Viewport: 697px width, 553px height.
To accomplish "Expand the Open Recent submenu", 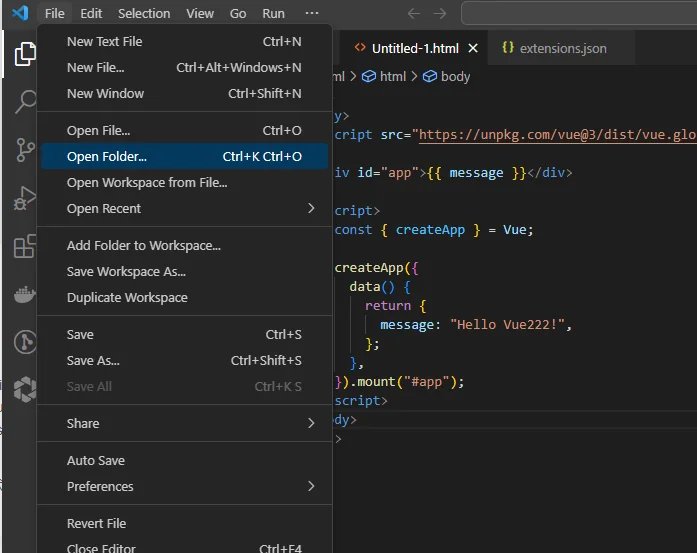I will (x=184, y=208).
